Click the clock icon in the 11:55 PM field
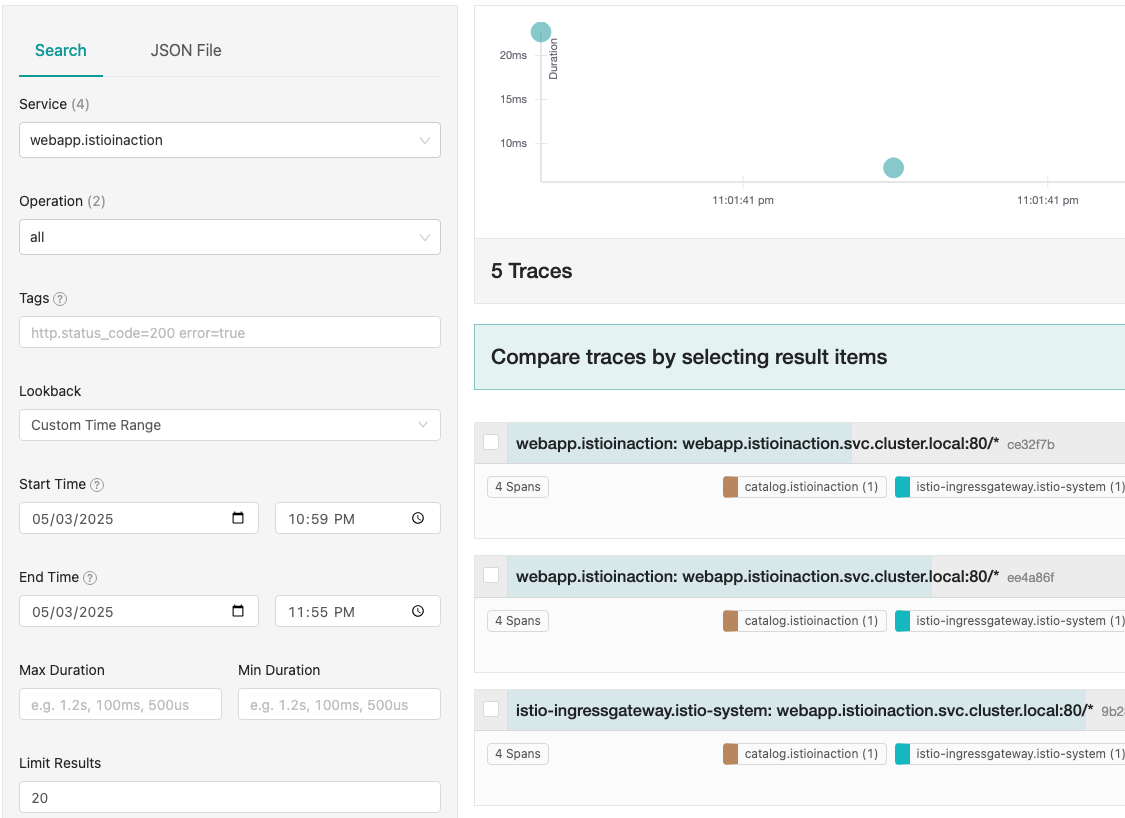Image resolution: width=1125 pixels, height=818 pixels. 418,611
